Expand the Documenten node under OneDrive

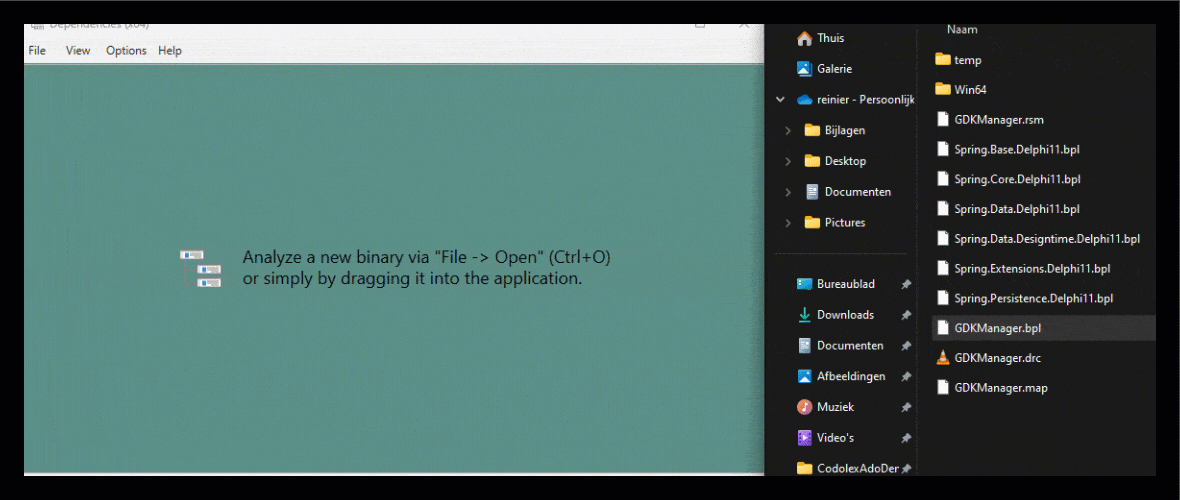click(788, 192)
